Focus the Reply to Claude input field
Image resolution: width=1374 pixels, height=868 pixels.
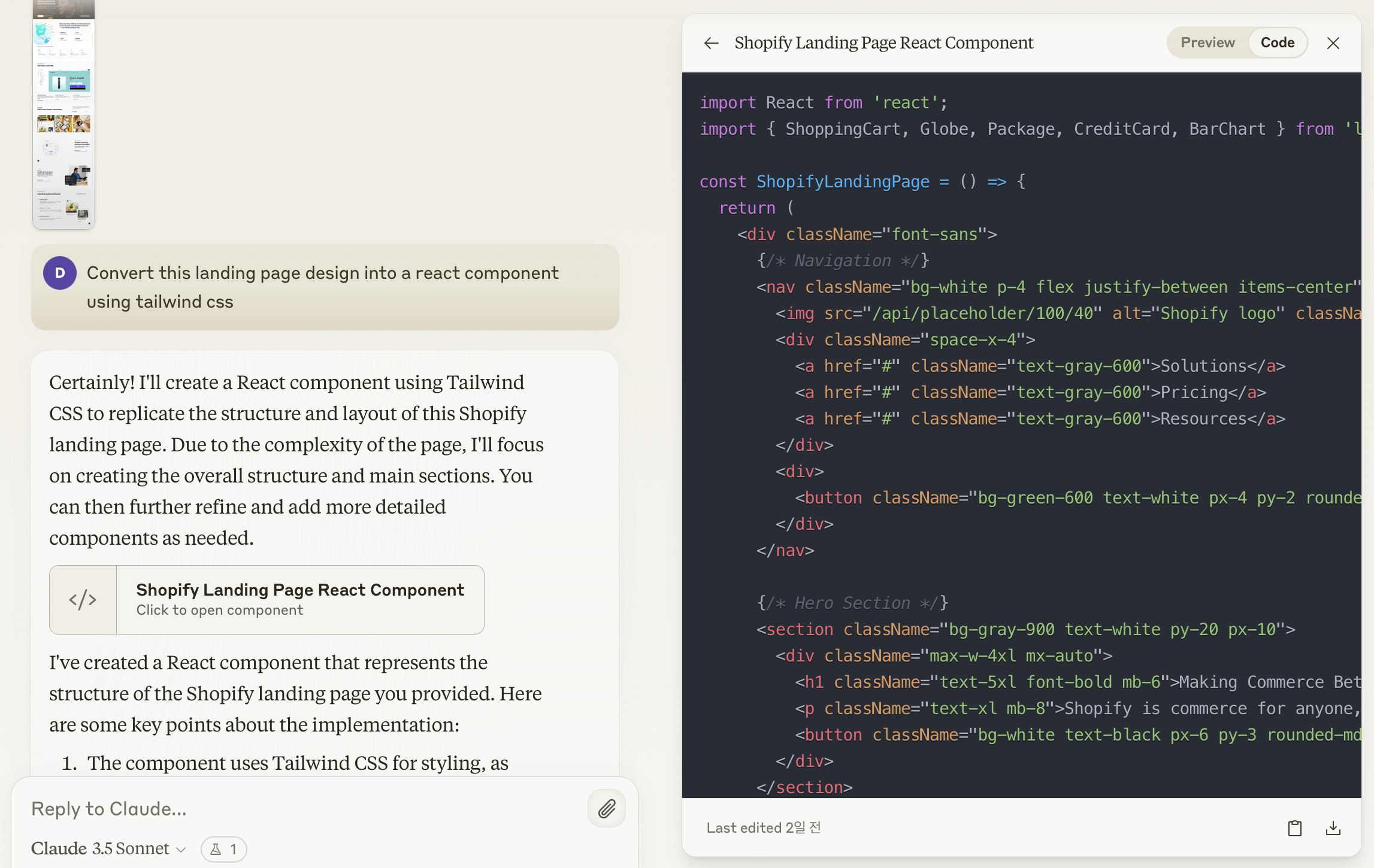(x=299, y=809)
